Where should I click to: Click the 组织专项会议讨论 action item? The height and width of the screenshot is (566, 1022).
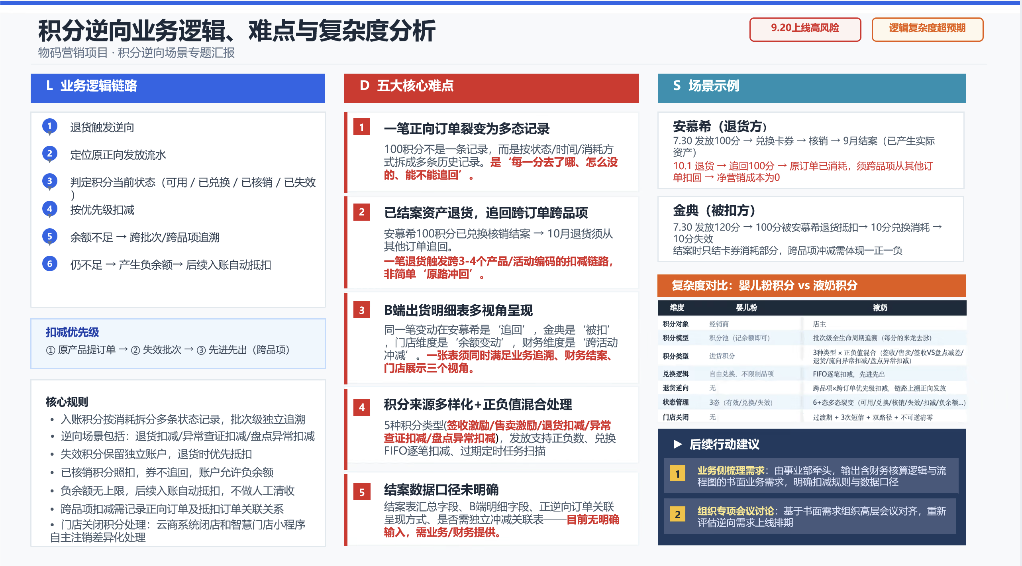(x=811, y=516)
